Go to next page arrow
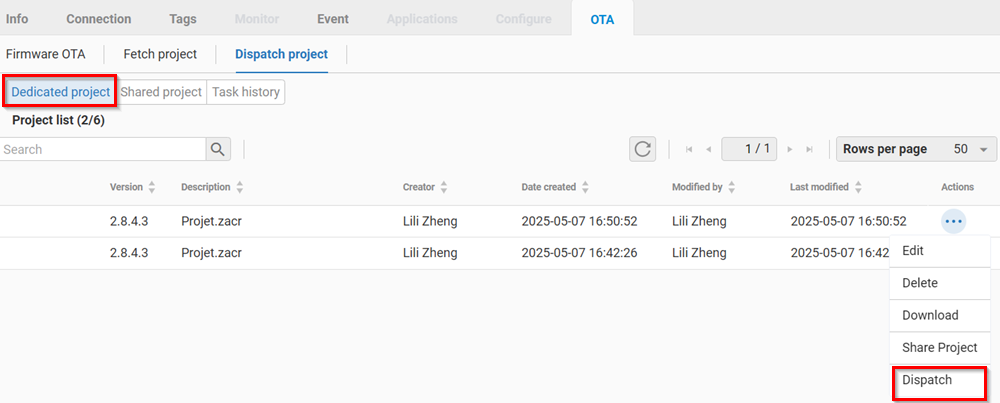Image resolution: width=1000 pixels, height=403 pixels. (x=790, y=149)
